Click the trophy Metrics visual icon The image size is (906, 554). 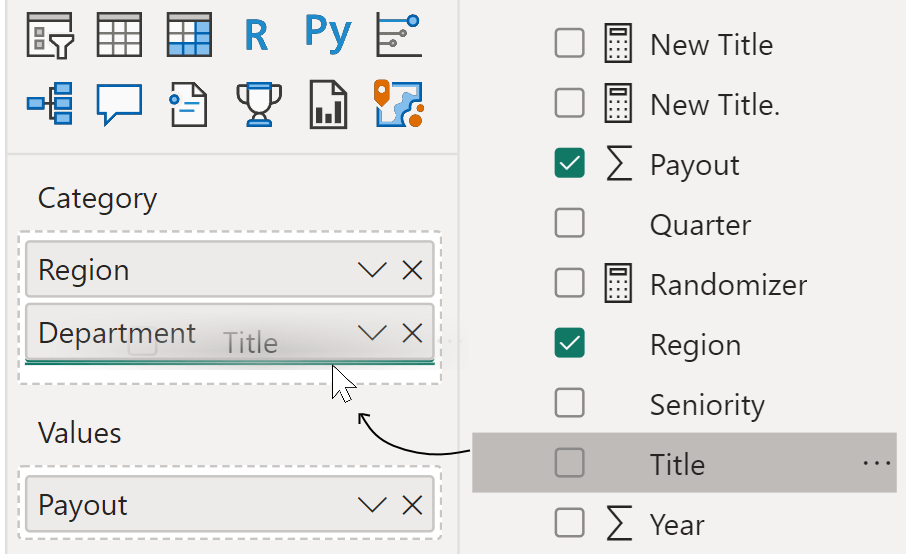click(258, 103)
